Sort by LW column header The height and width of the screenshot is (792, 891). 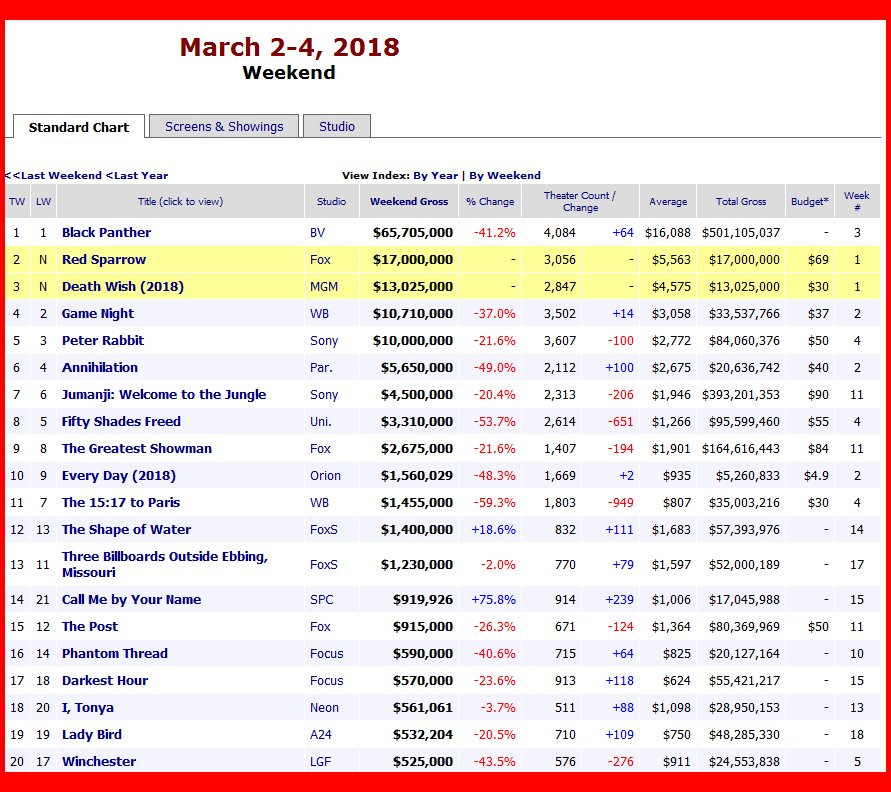[x=43, y=201]
